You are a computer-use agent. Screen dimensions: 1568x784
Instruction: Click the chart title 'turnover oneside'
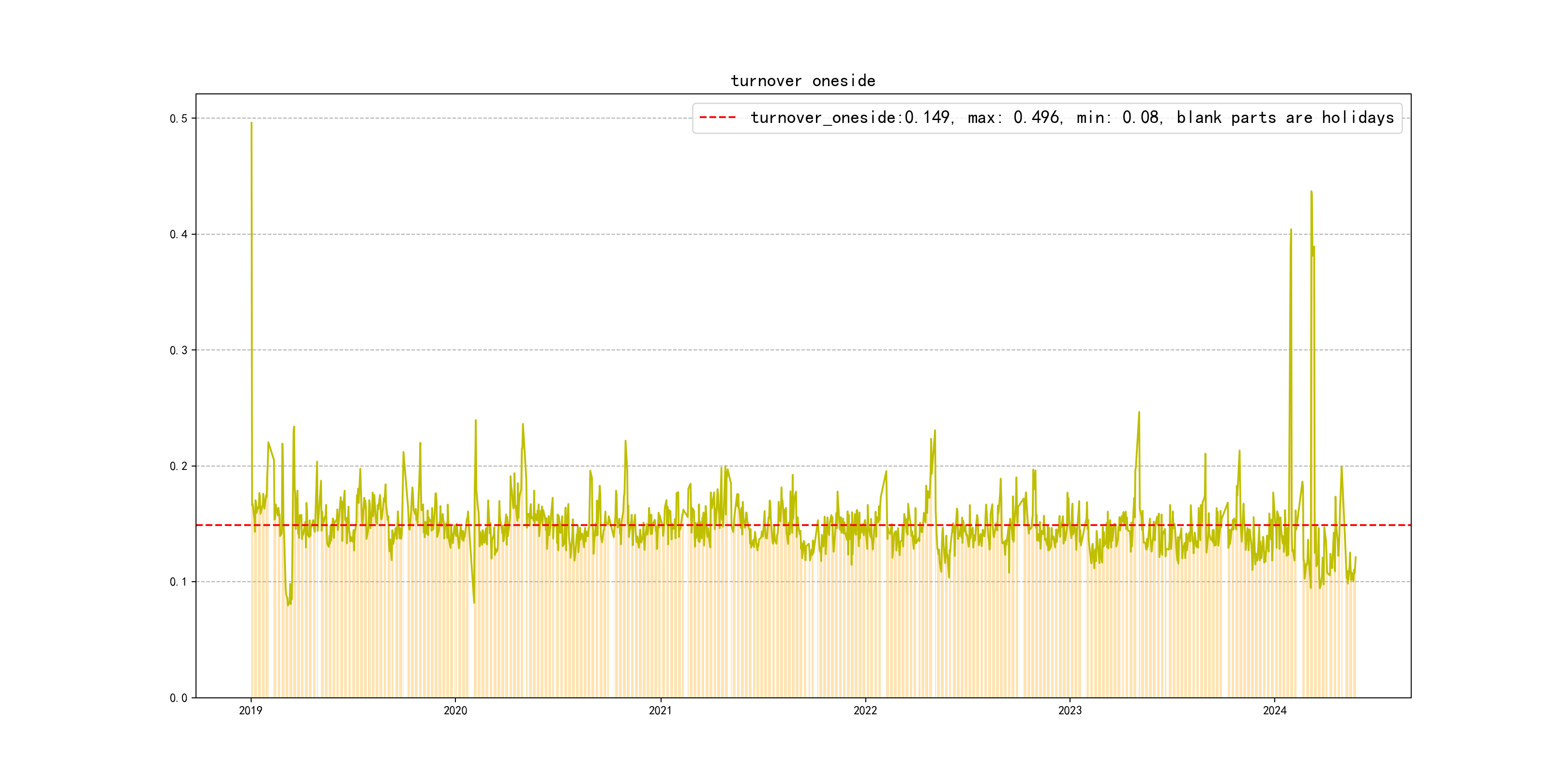803,81
